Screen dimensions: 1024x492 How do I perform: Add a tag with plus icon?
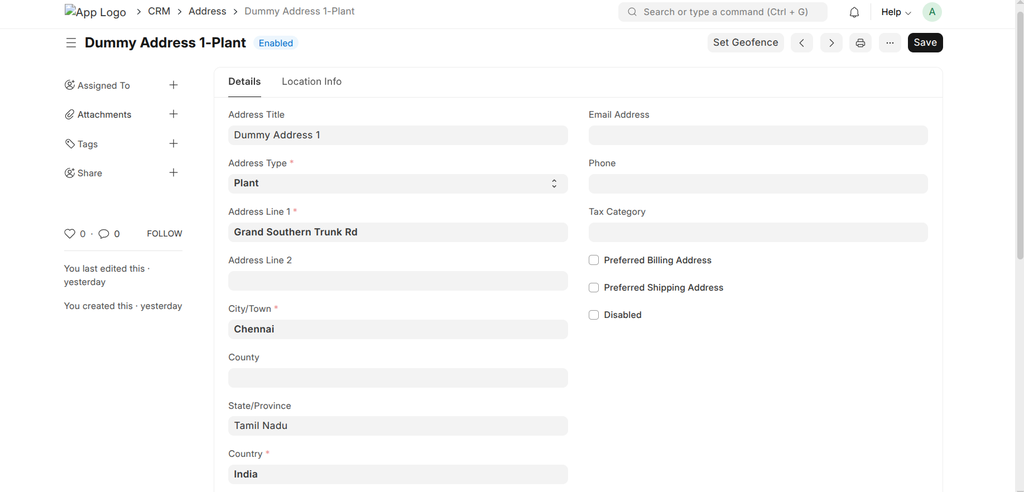pyautogui.click(x=174, y=143)
